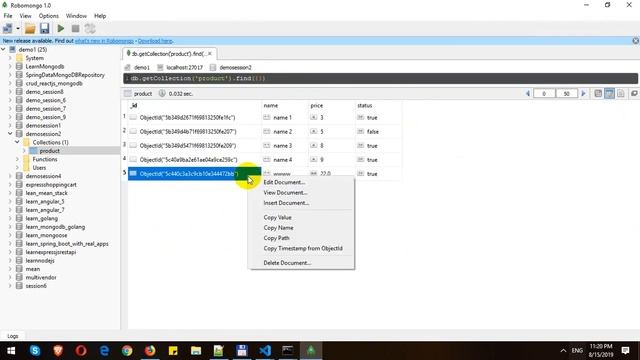Screen dimensions: 640x360
Task: Click the skip value field showing 0
Action: [x=544, y=93]
